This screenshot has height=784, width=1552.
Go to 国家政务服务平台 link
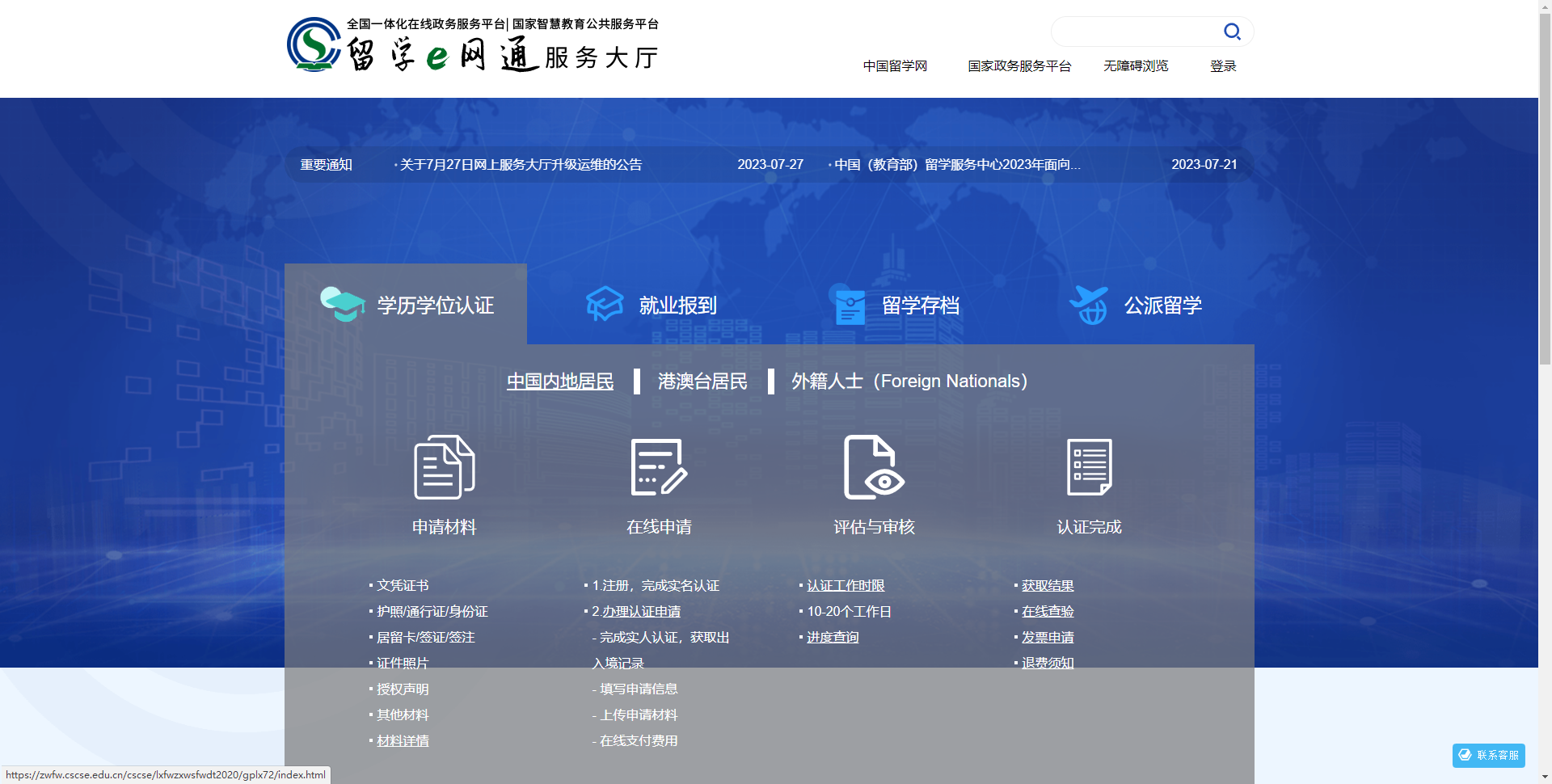click(1019, 66)
